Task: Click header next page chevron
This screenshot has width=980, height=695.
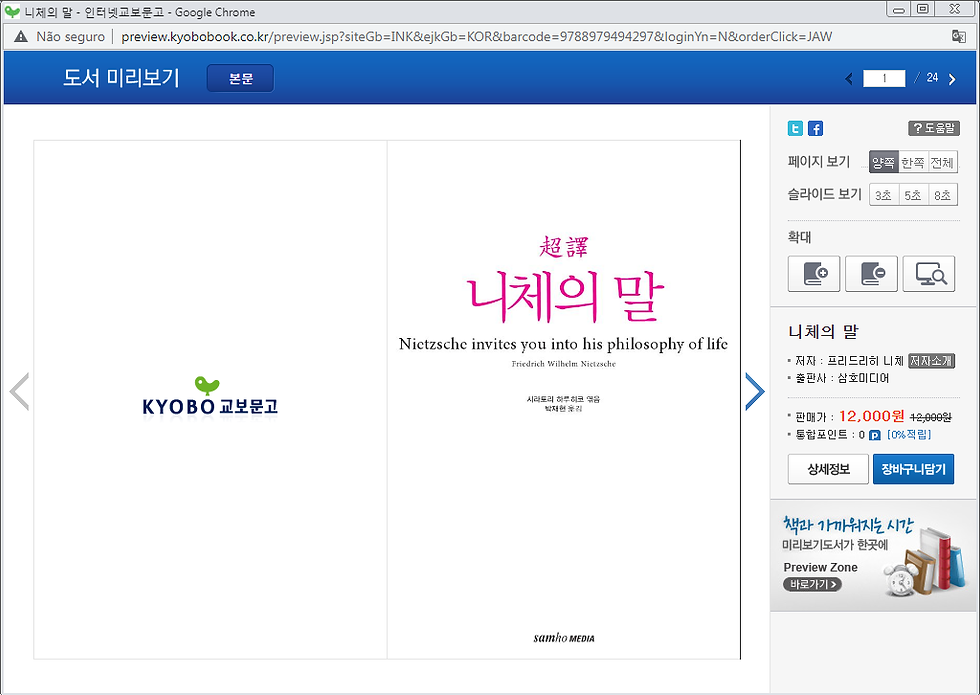Action: pyautogui.click(x=952, y=79)
